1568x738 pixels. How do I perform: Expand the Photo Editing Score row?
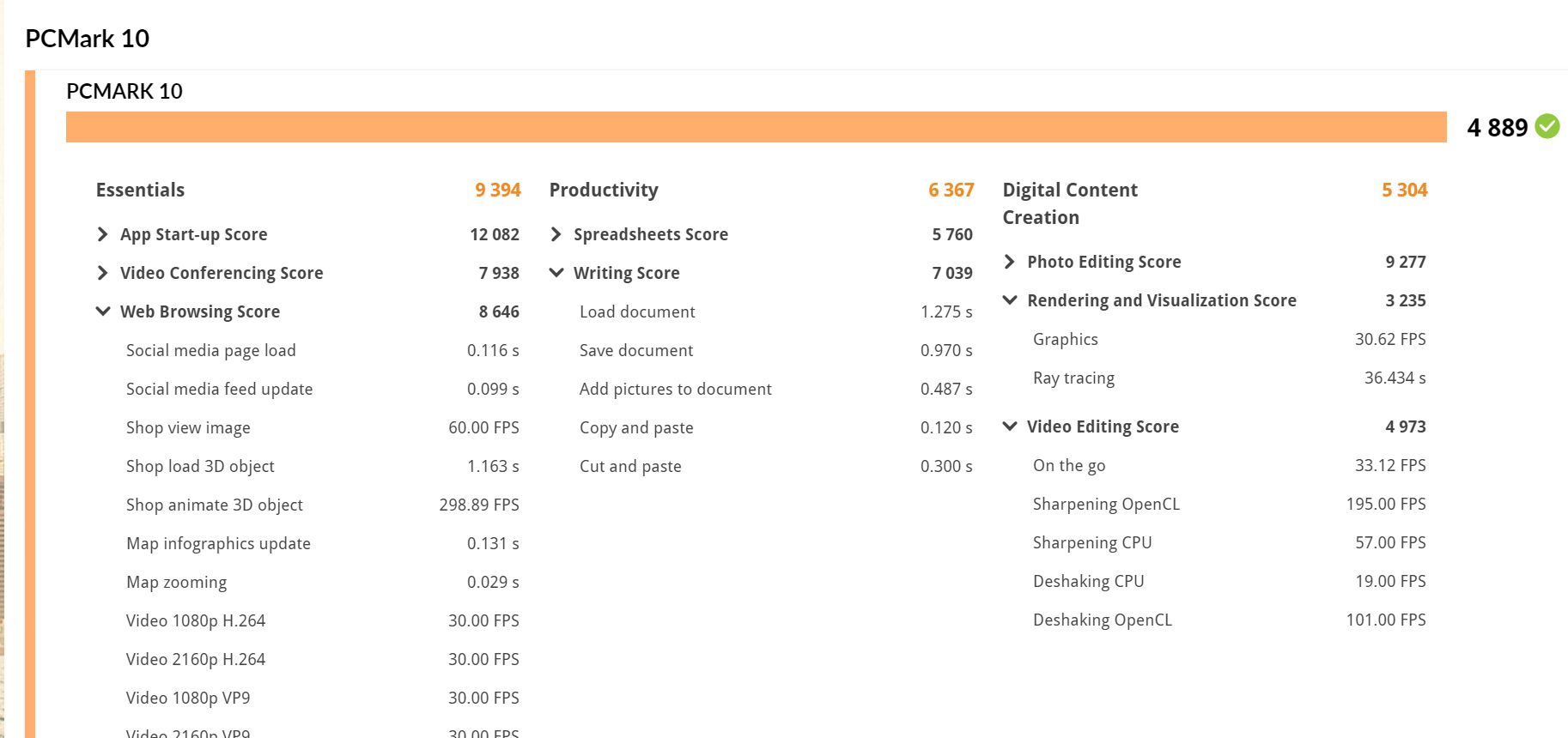click(1010, 262)
